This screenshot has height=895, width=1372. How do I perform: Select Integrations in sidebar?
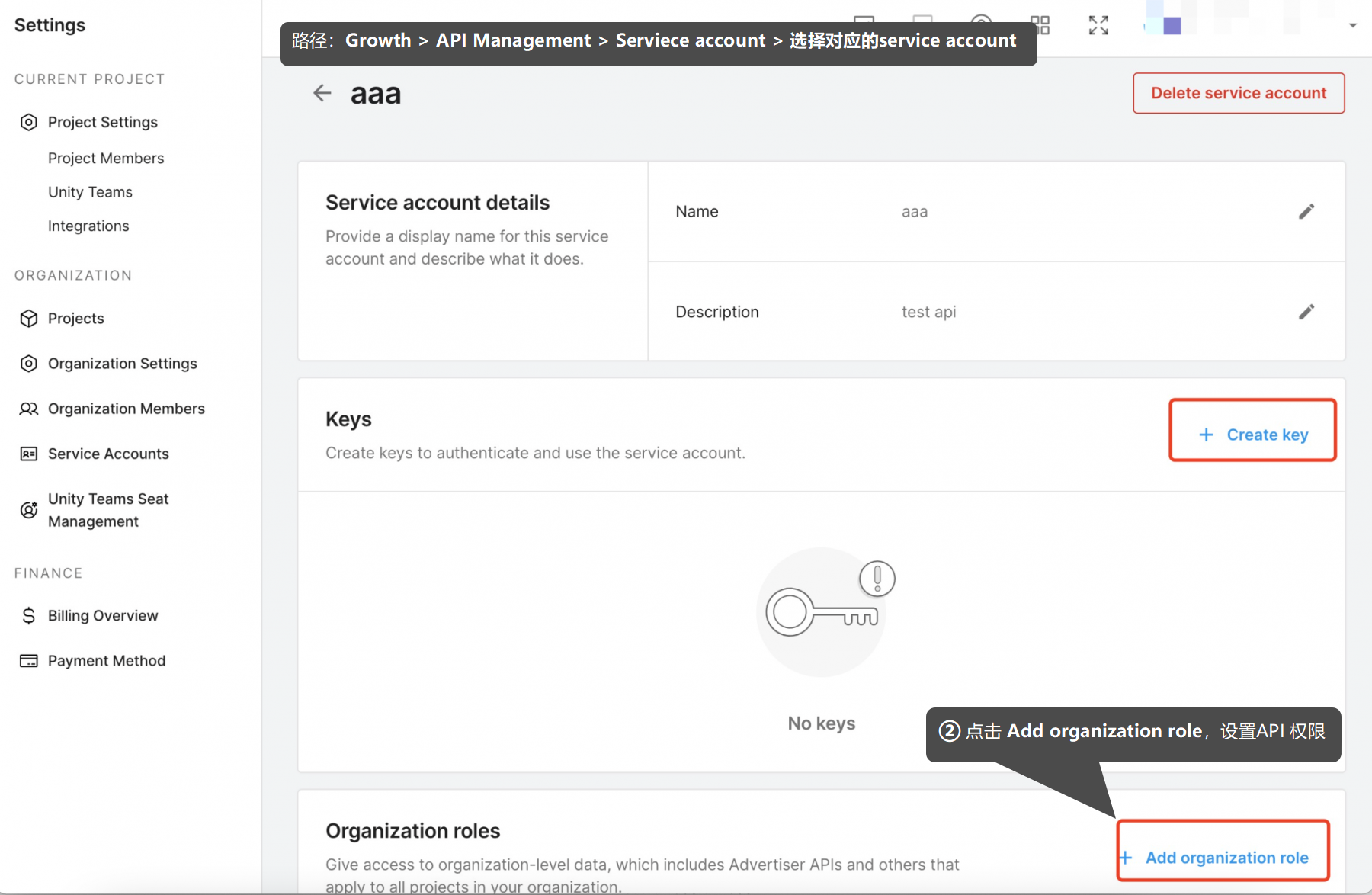click(88, 226)
